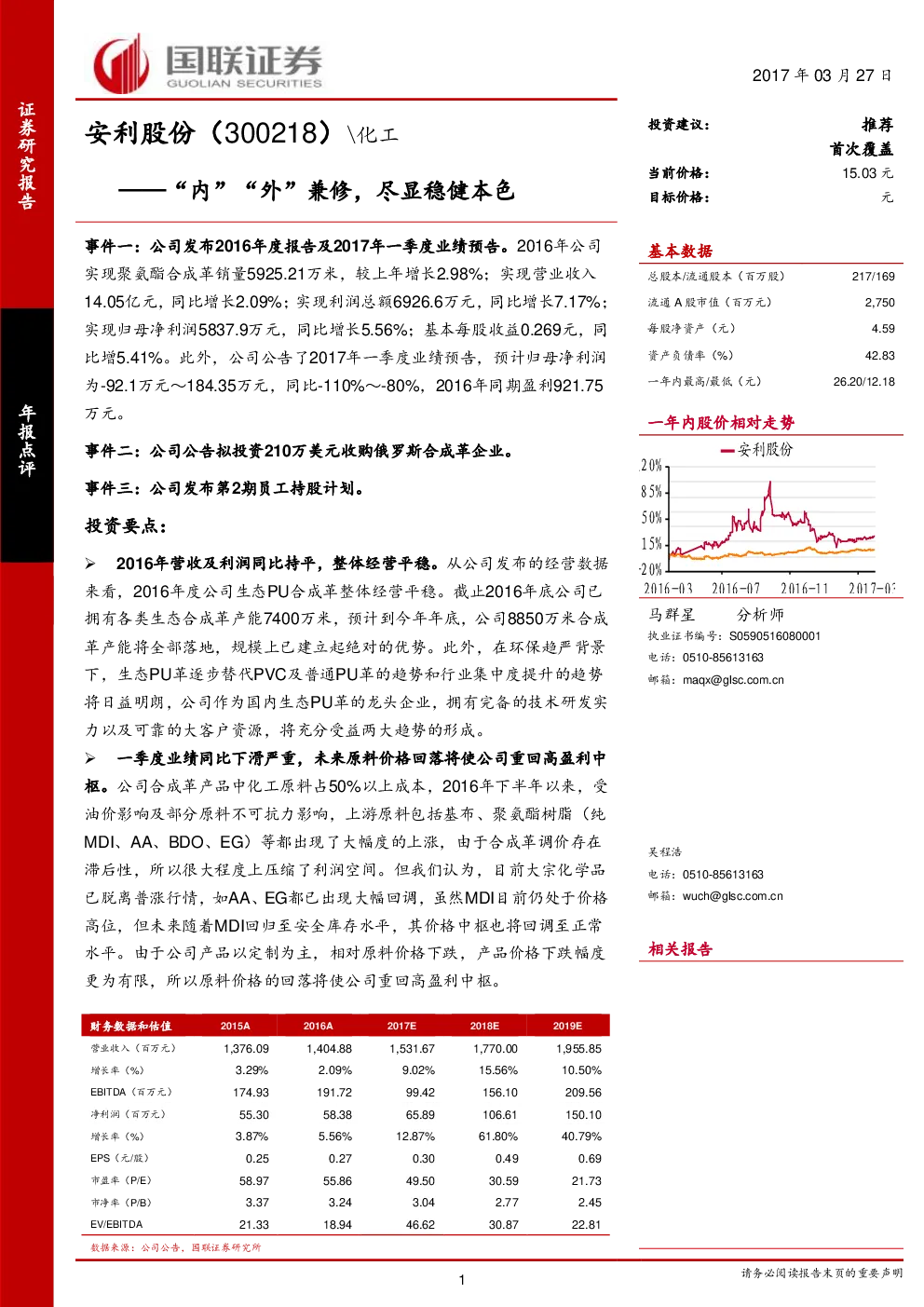
Task: Click yearly high/low 26.20/12.18
Action: pyautogui.click(x=863, y=381)
